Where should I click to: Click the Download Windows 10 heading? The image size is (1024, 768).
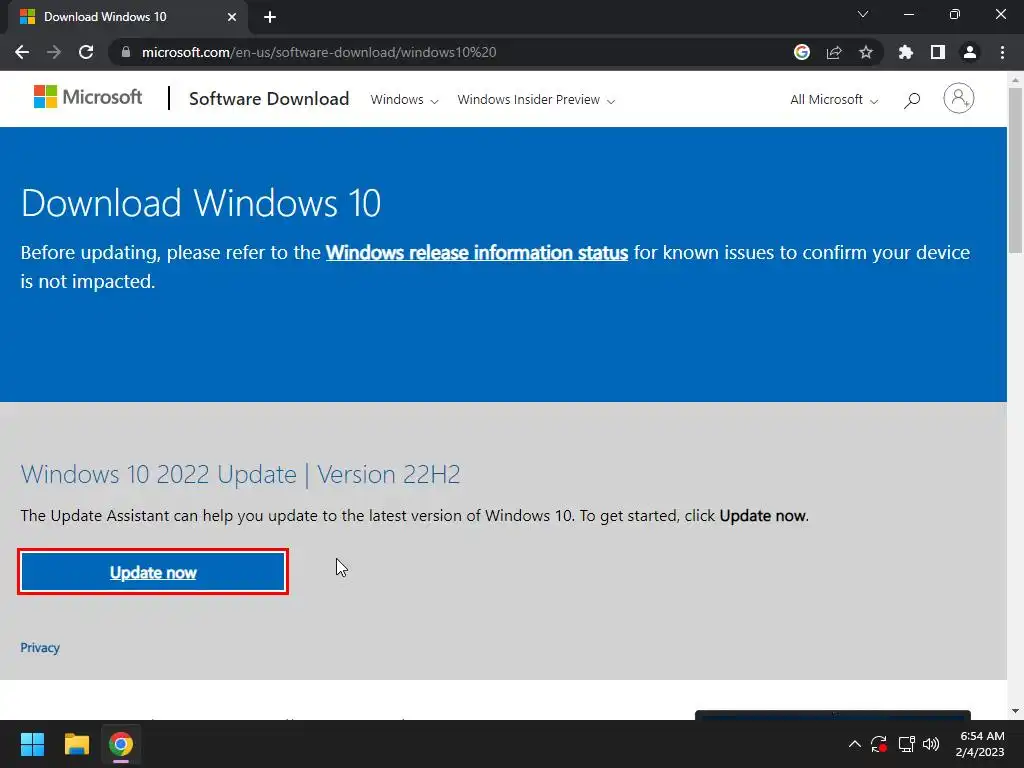pos(201,203)
